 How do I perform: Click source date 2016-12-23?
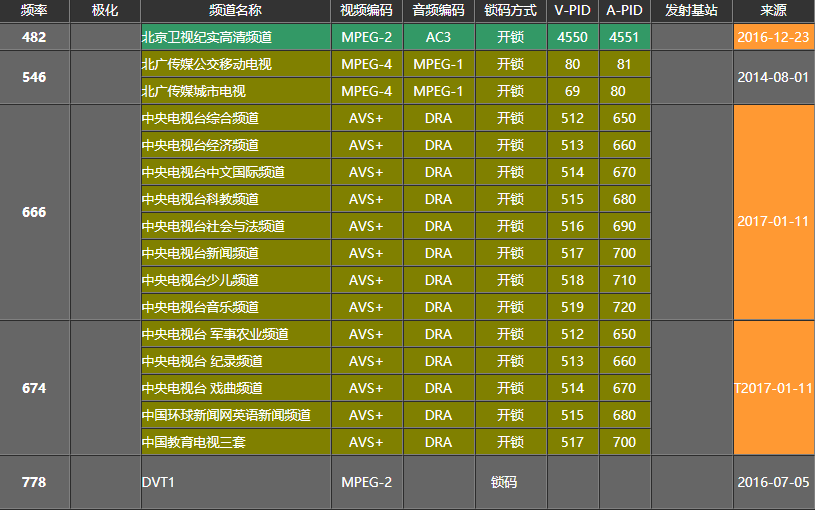(x=773, y=37)
